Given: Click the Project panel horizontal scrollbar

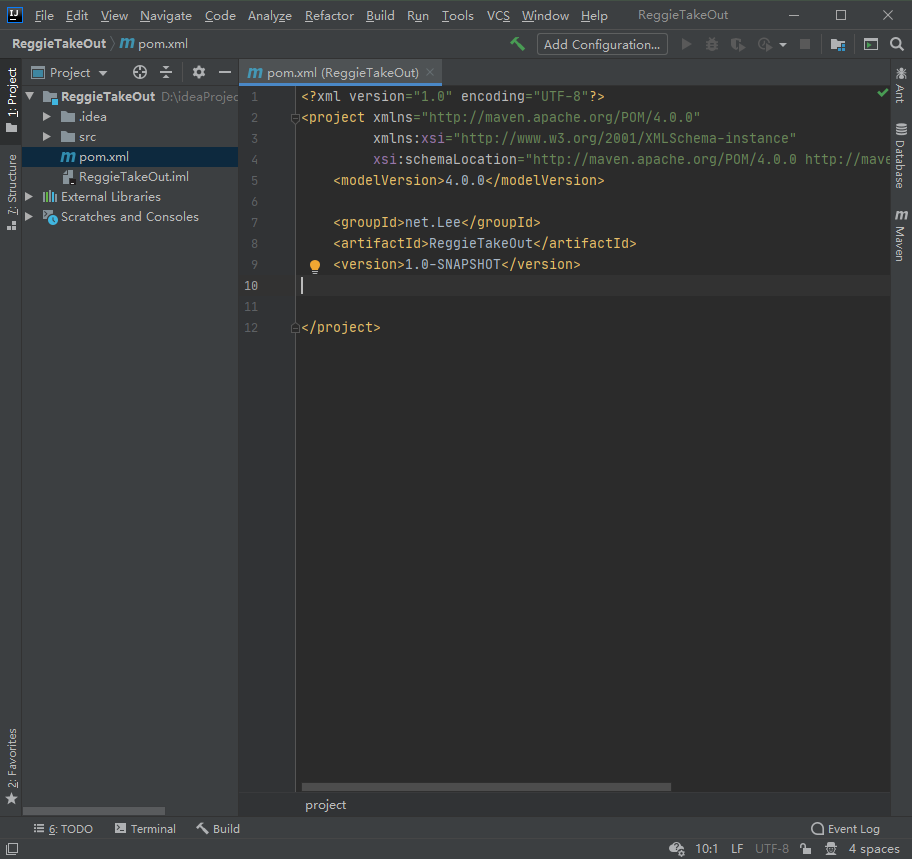Looking at the screenshot, I should click(94, 811).
